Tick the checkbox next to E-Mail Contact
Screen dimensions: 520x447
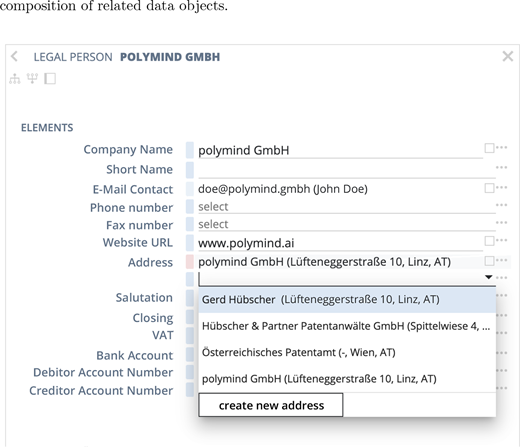tap(489, 188)
